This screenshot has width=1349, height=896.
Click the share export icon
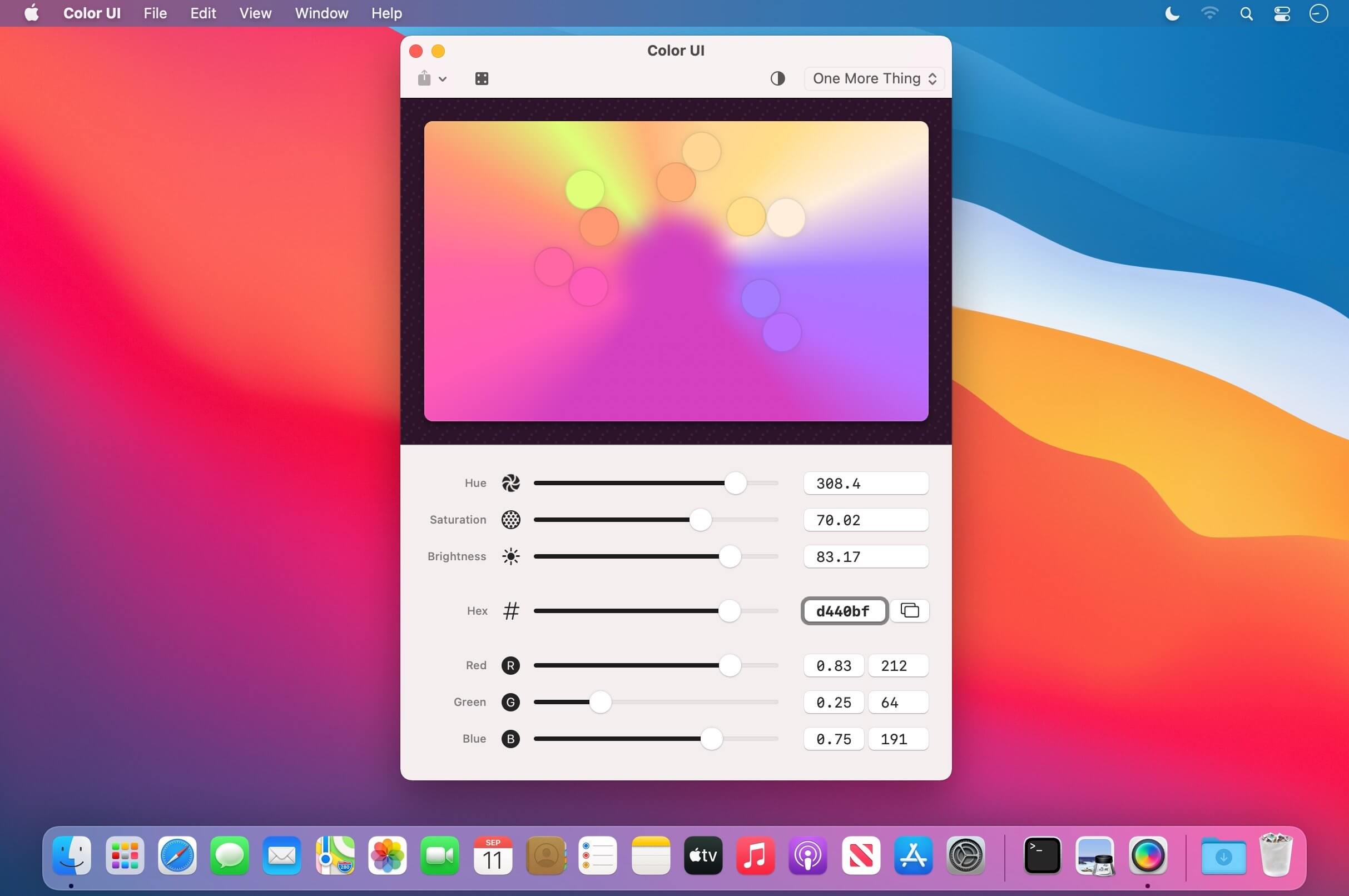[424, 78]
